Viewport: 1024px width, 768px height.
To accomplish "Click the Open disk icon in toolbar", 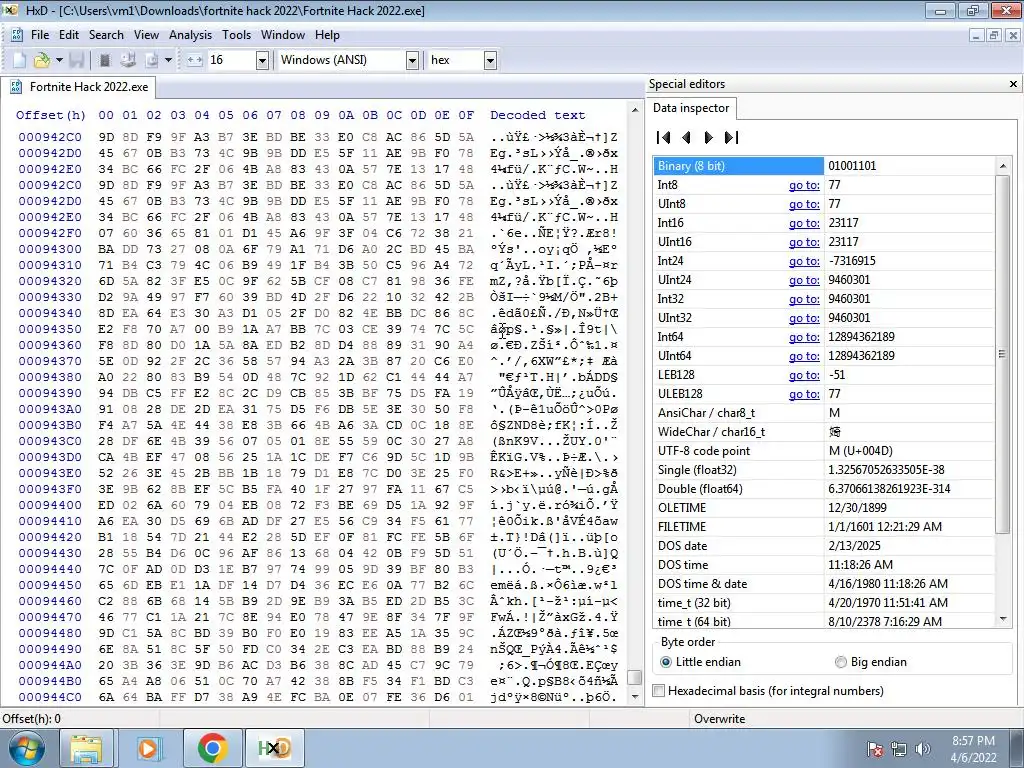I will point(128,60).
